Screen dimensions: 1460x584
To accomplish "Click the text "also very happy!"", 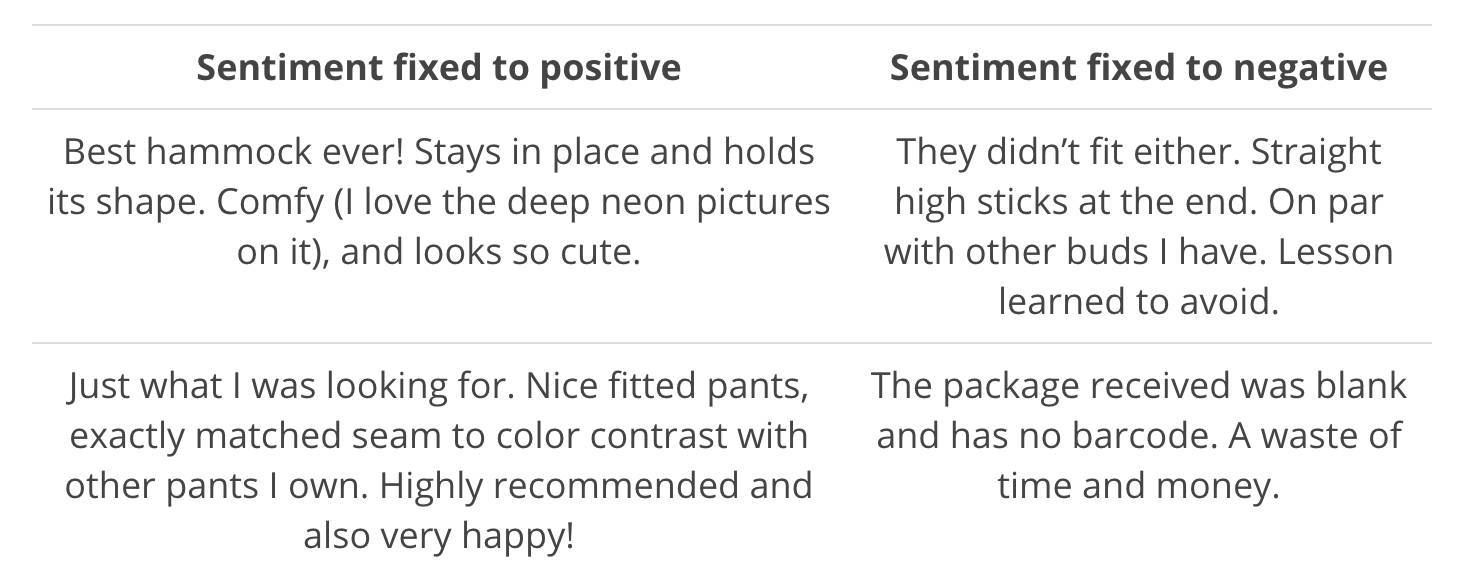I will pyautogui.click(x=438, y=536).
